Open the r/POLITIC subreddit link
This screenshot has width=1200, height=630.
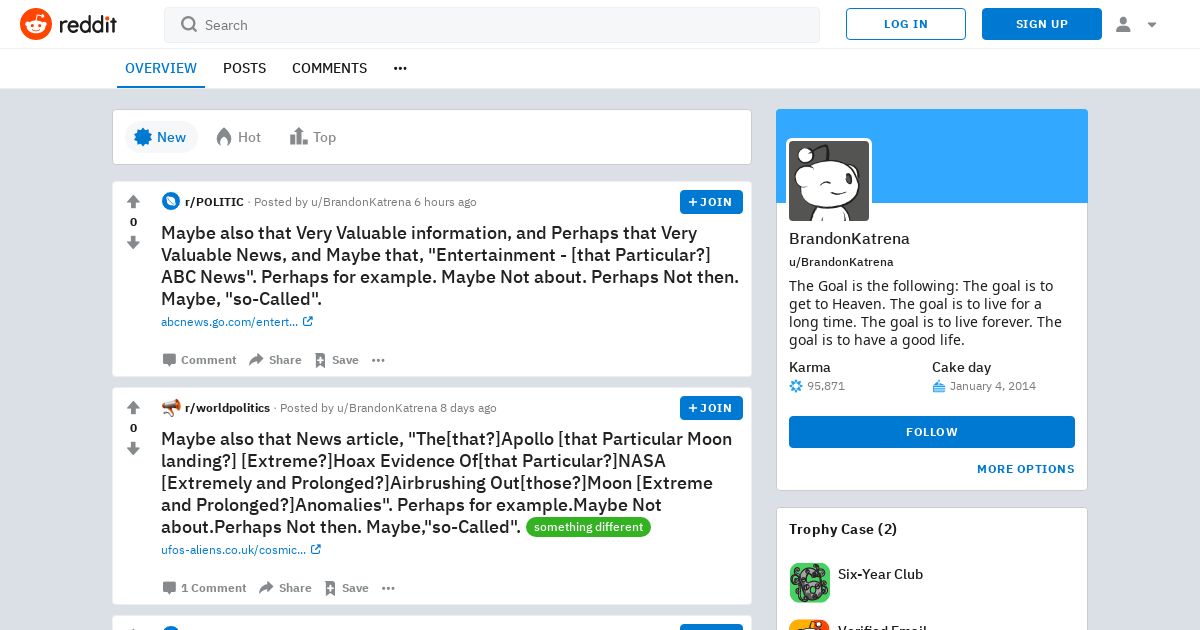click(214, 202)
